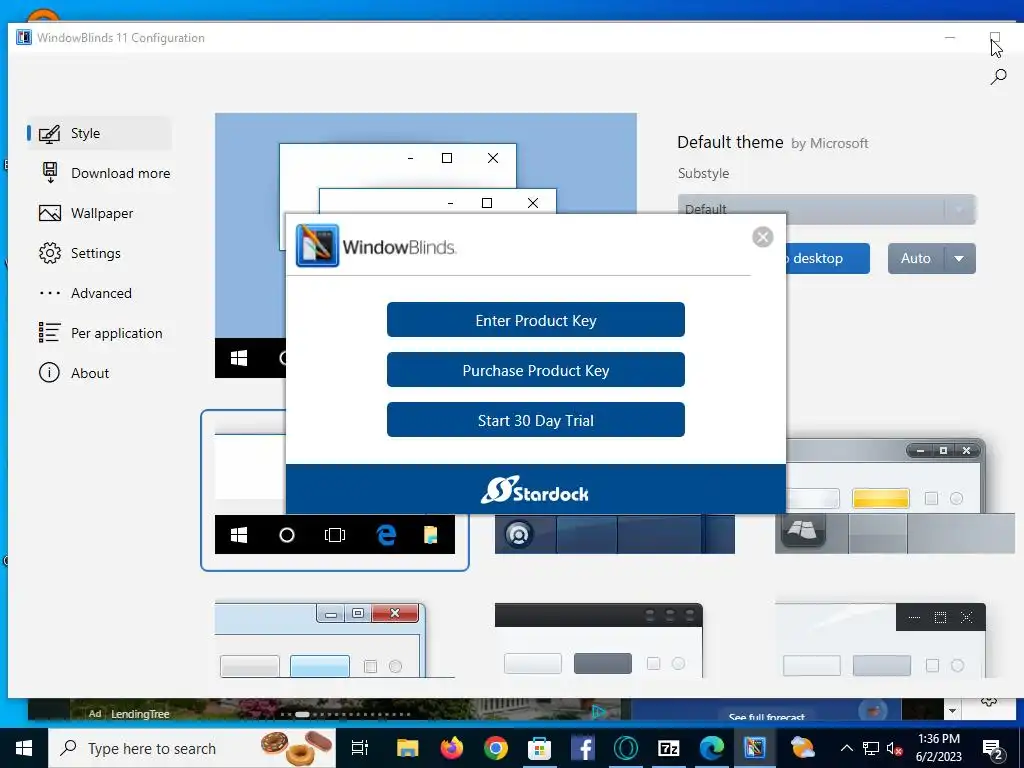This screenshot has height=768, width=1024.
Task: Select Per application in sidebar
Action: coord(99,333)
